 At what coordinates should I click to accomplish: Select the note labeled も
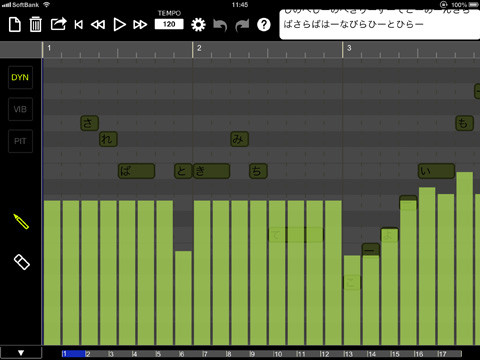464,123
